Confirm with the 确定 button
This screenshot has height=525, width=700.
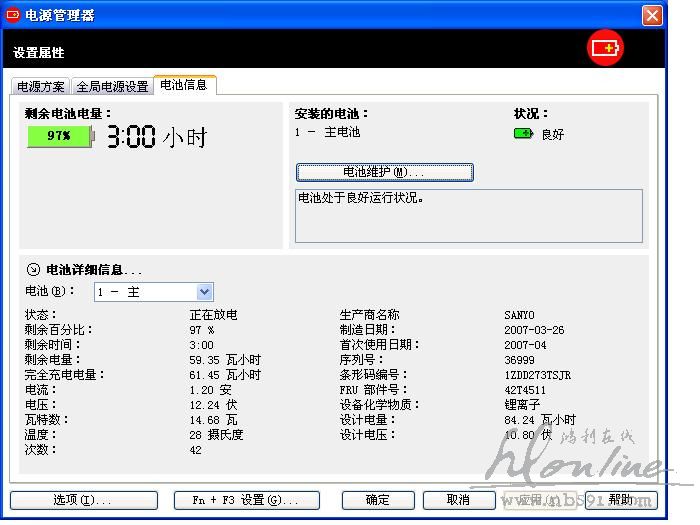(x=378, y=500)
